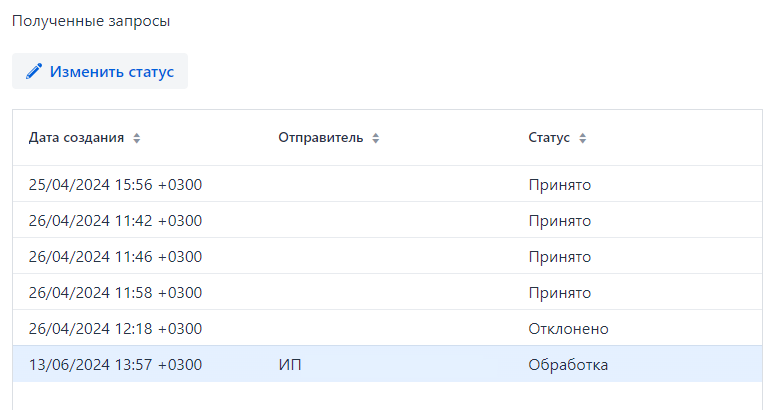Click the Обработка status cell
Screen dimensions: 771x410
pyautogui.click(x=568, y=365)
